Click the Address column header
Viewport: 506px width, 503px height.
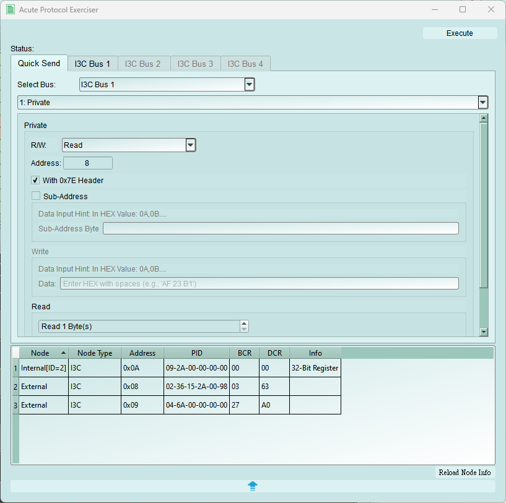coord(142,353)
